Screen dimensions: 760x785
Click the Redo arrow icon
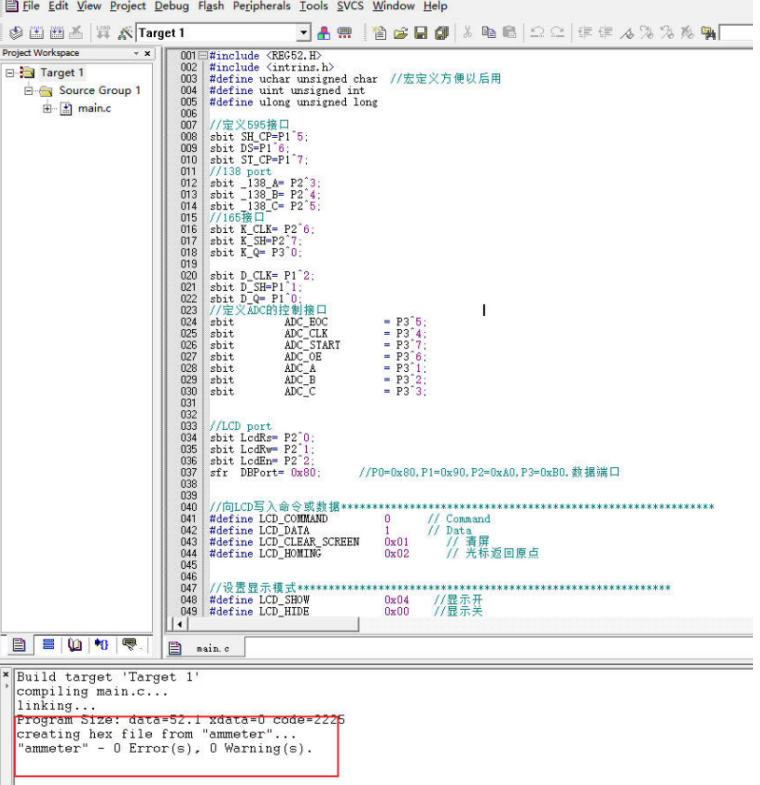[557, 33]
